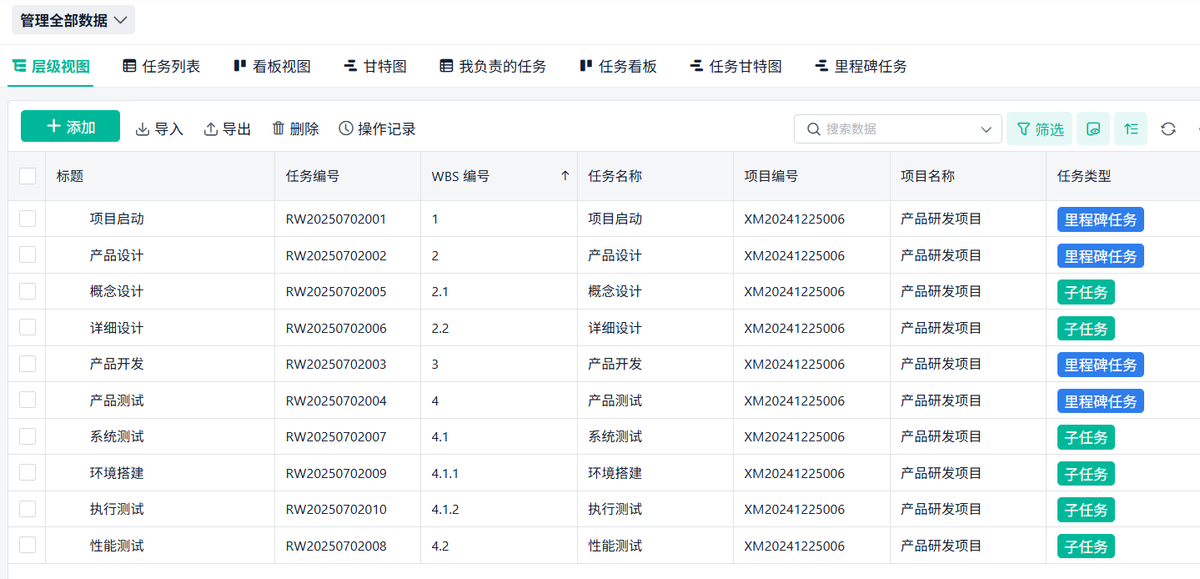The width and height of the screenshot is (1200, 579).
Task: Check the 项目启动 row checkbox
Action: pos(27,219)
